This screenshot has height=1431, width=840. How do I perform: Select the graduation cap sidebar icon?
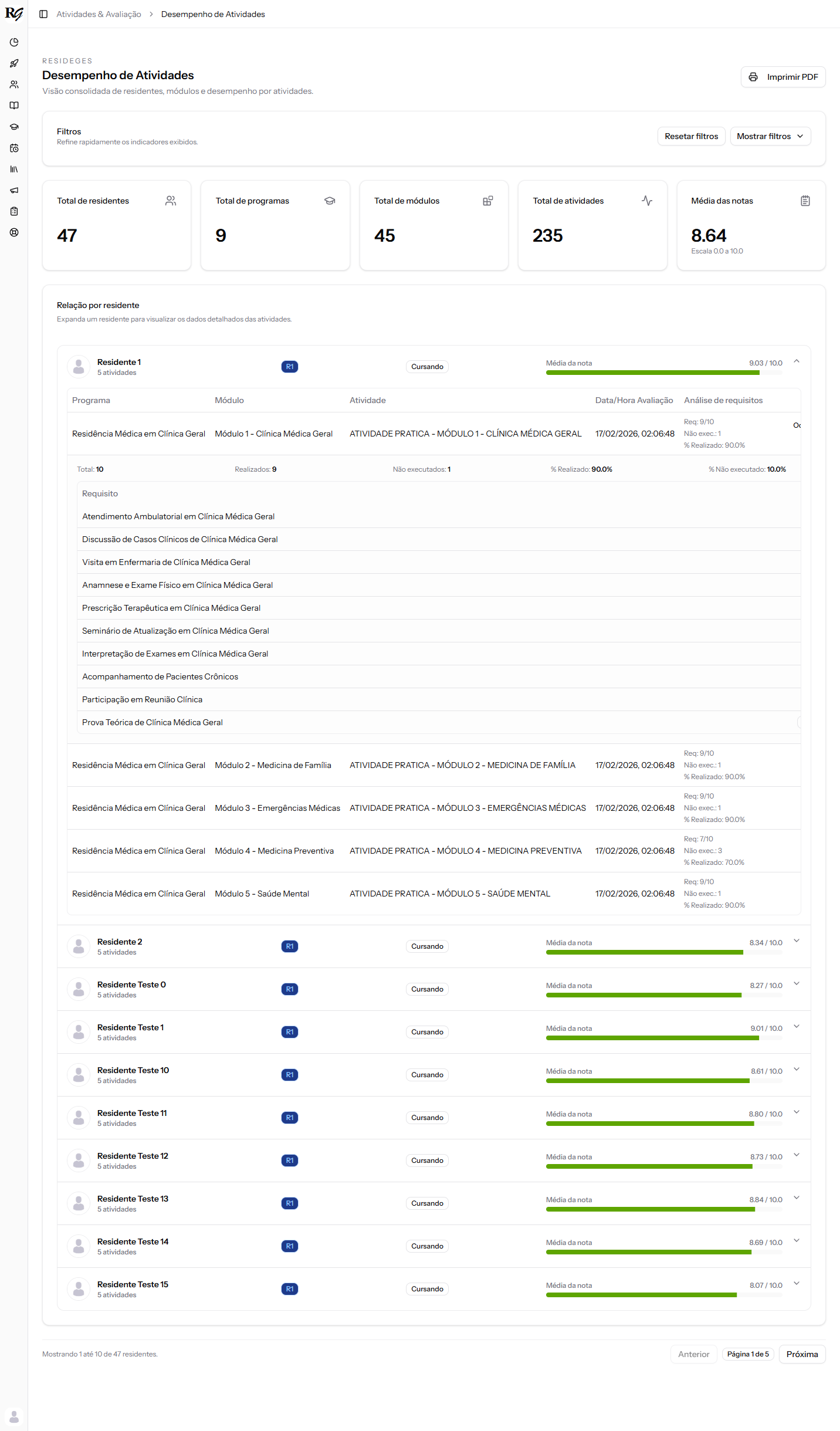(14, 127)
